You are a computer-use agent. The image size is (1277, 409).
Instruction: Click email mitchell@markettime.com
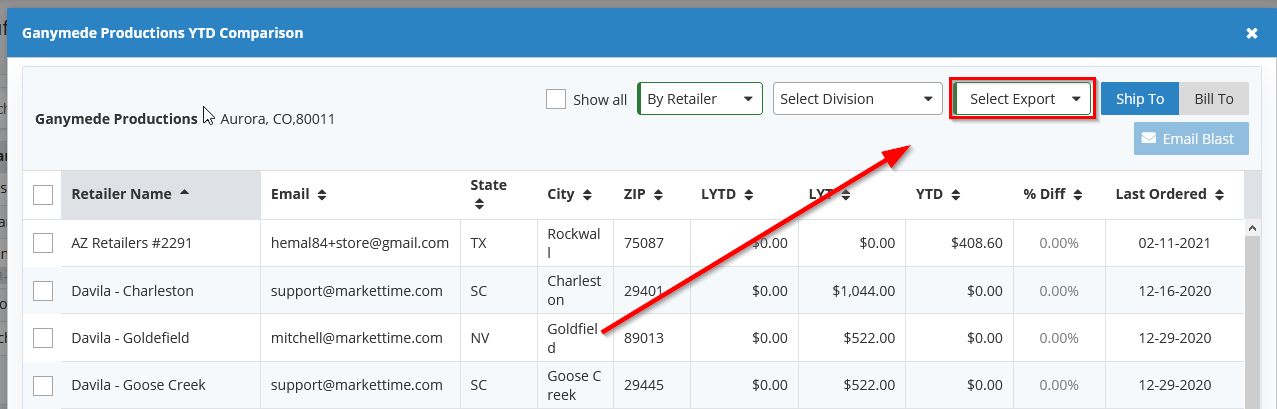click(357, 338)
